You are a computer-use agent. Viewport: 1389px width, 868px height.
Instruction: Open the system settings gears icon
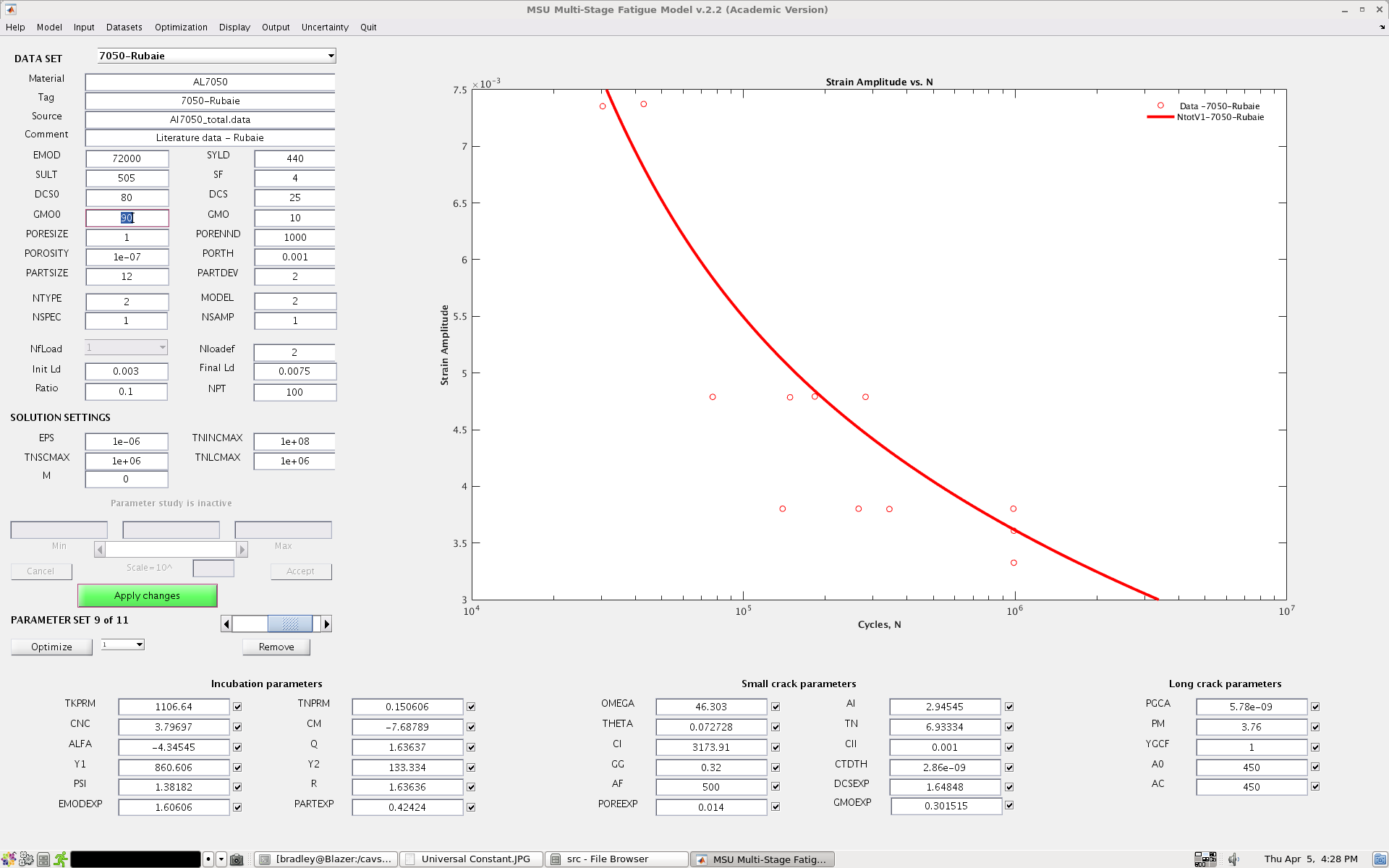click(x=26, y=859)
